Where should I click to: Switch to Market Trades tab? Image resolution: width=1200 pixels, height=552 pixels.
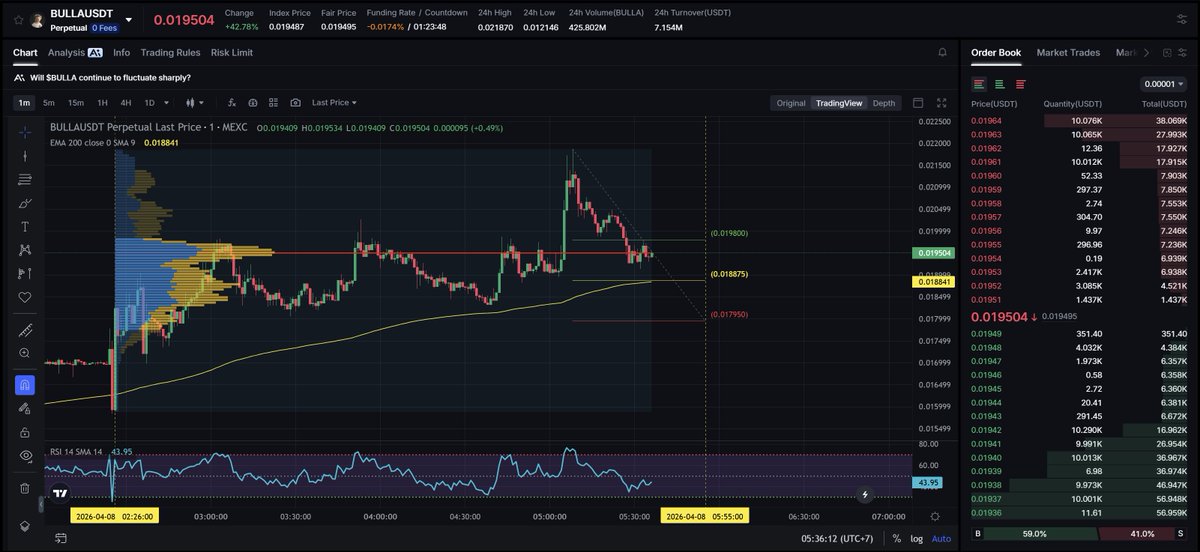pyautogui.click(x=1068, y=52)
